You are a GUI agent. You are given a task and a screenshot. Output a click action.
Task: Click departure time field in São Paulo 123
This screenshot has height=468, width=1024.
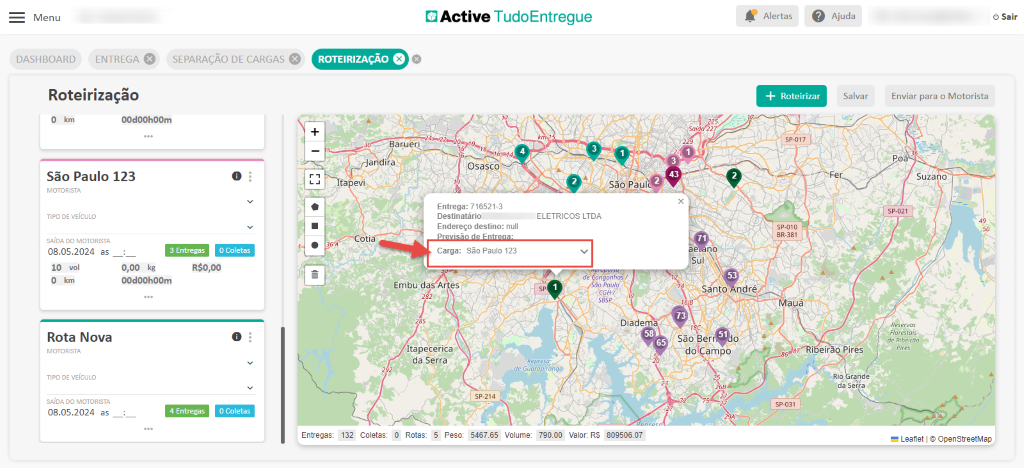pyautogui.click(x=124, y=251)
